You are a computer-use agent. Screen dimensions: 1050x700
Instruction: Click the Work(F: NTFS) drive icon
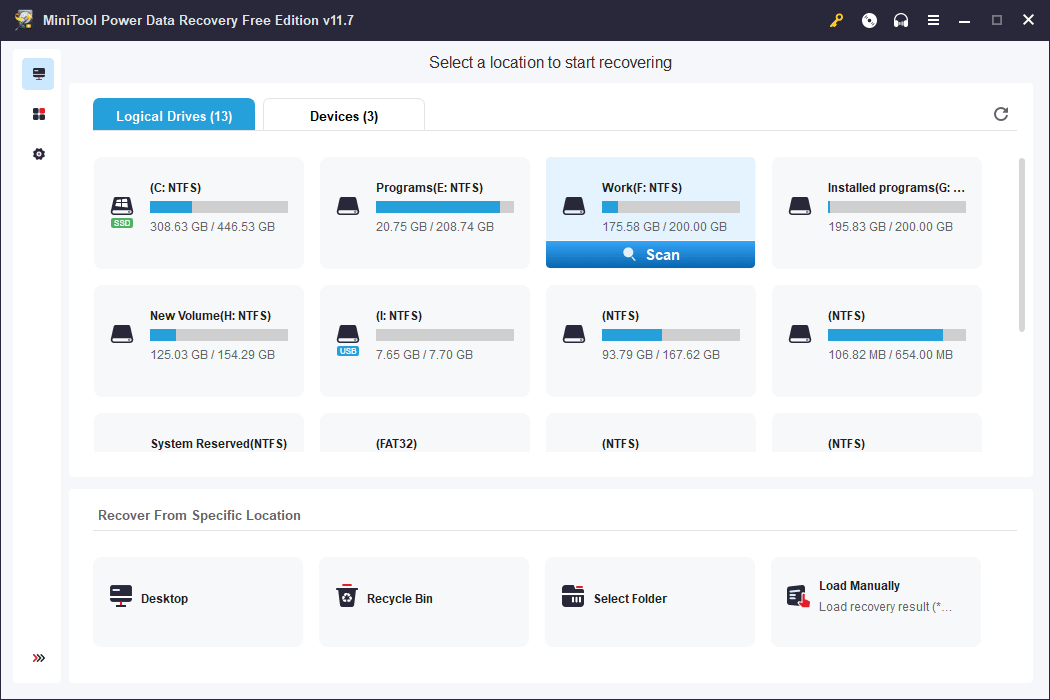coord(574,206)
